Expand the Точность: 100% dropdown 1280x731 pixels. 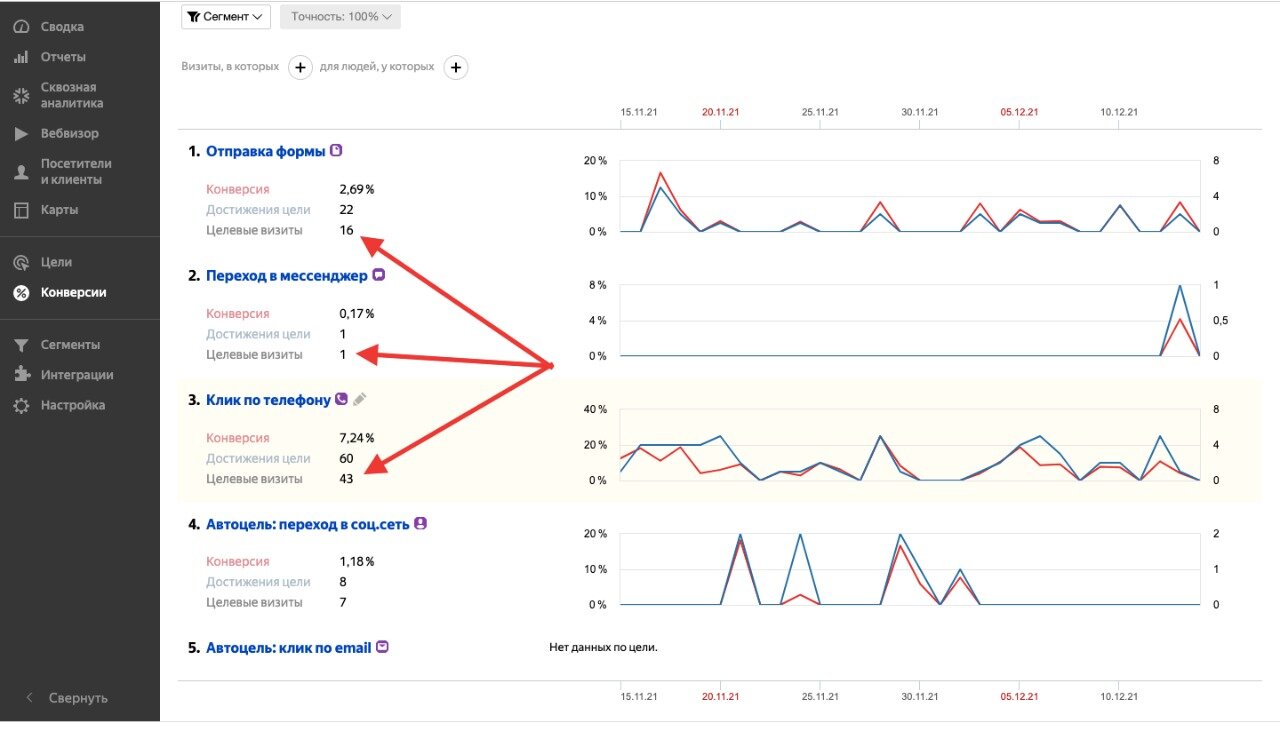pyautogui.click(x=340, y=17)
